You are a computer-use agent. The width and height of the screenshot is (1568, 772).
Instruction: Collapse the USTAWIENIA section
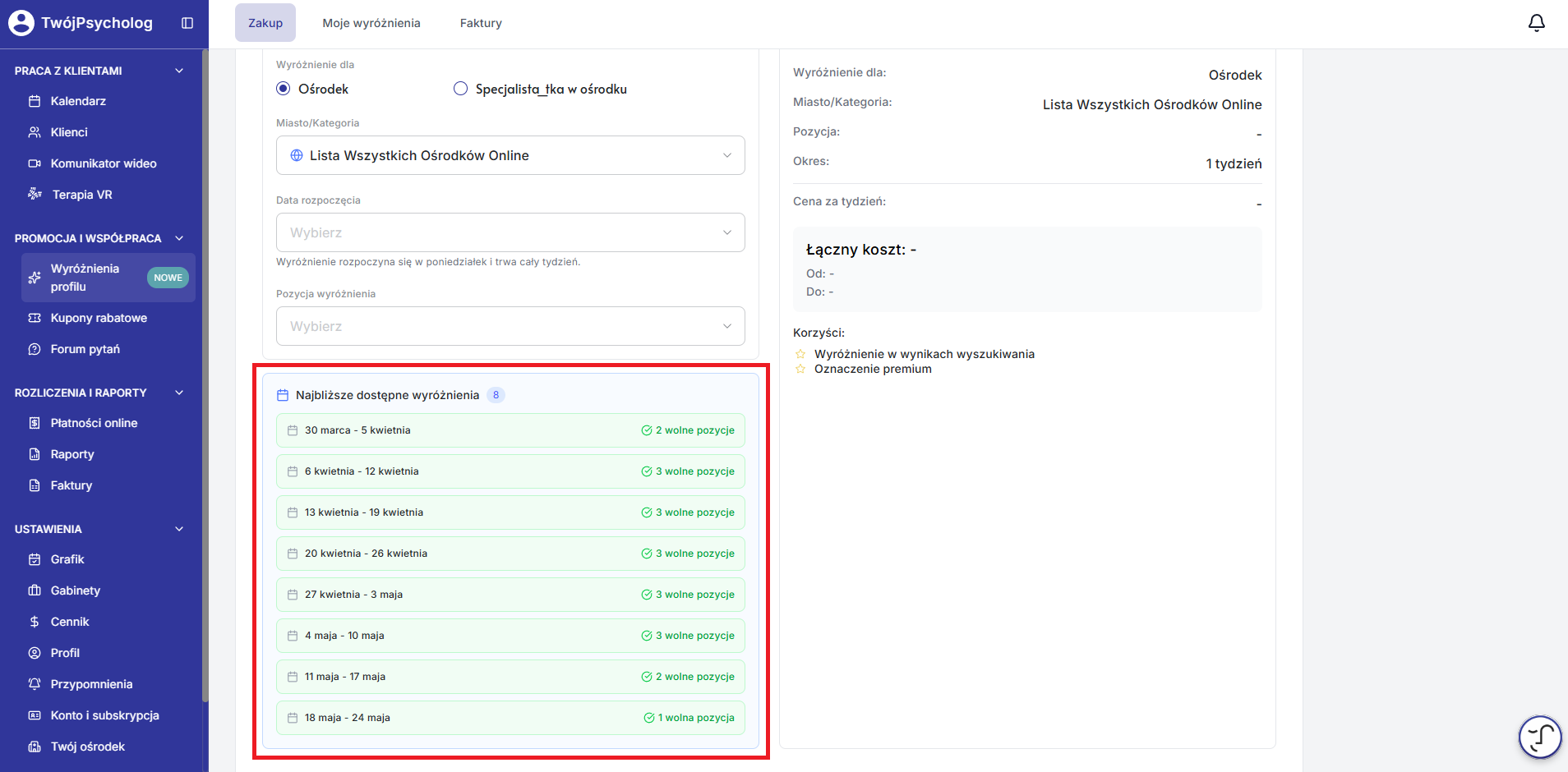(x=179, y=529)
